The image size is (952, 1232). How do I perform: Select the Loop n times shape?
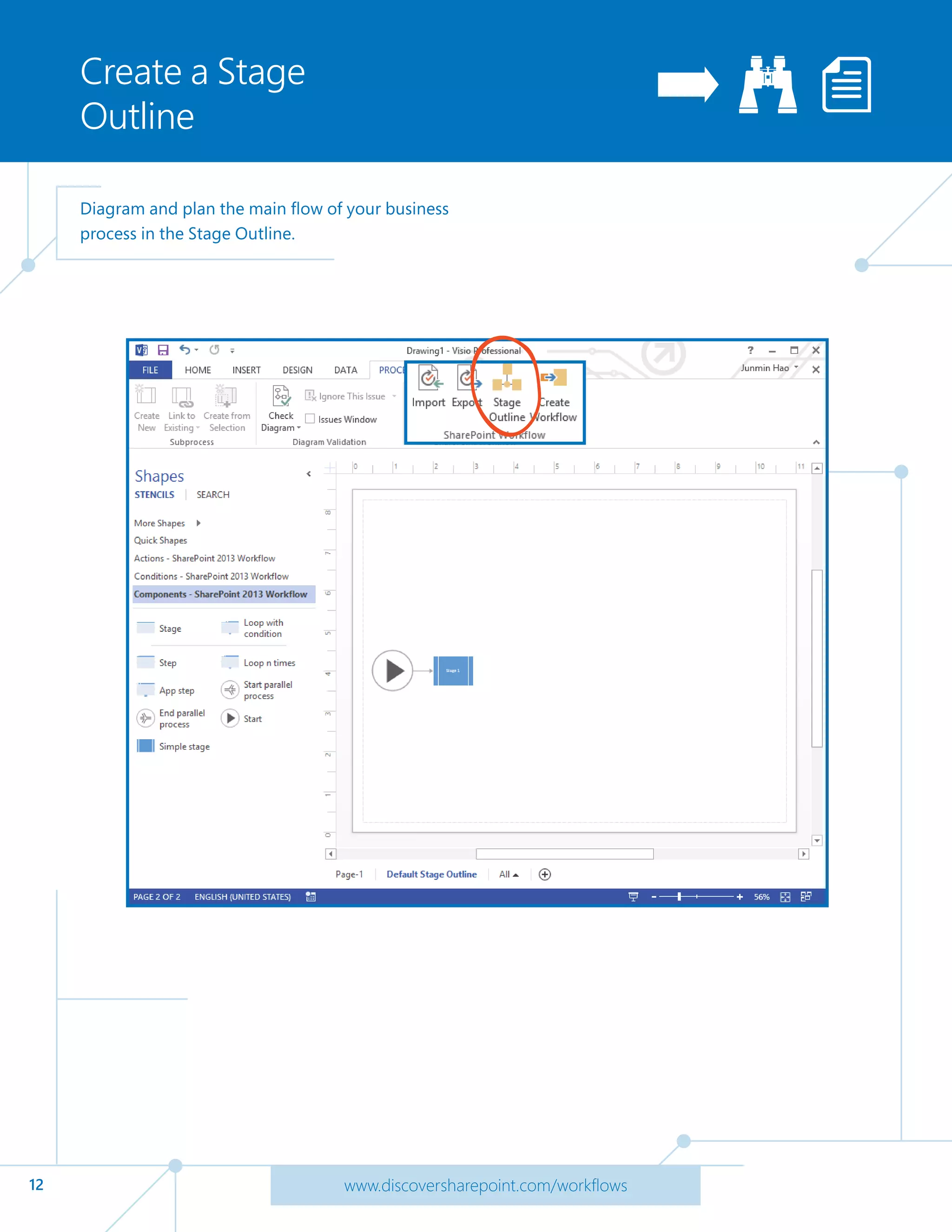click(258, 663)
